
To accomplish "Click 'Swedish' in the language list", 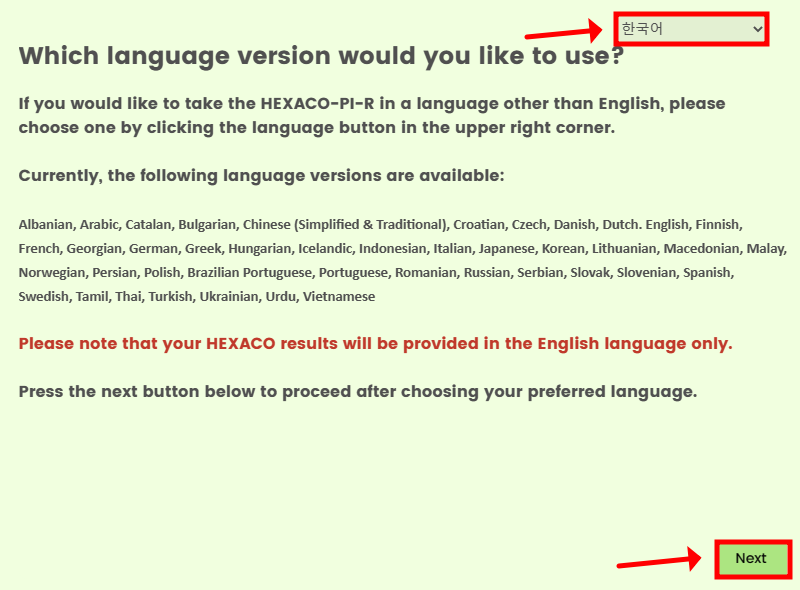I will [43, 297].
